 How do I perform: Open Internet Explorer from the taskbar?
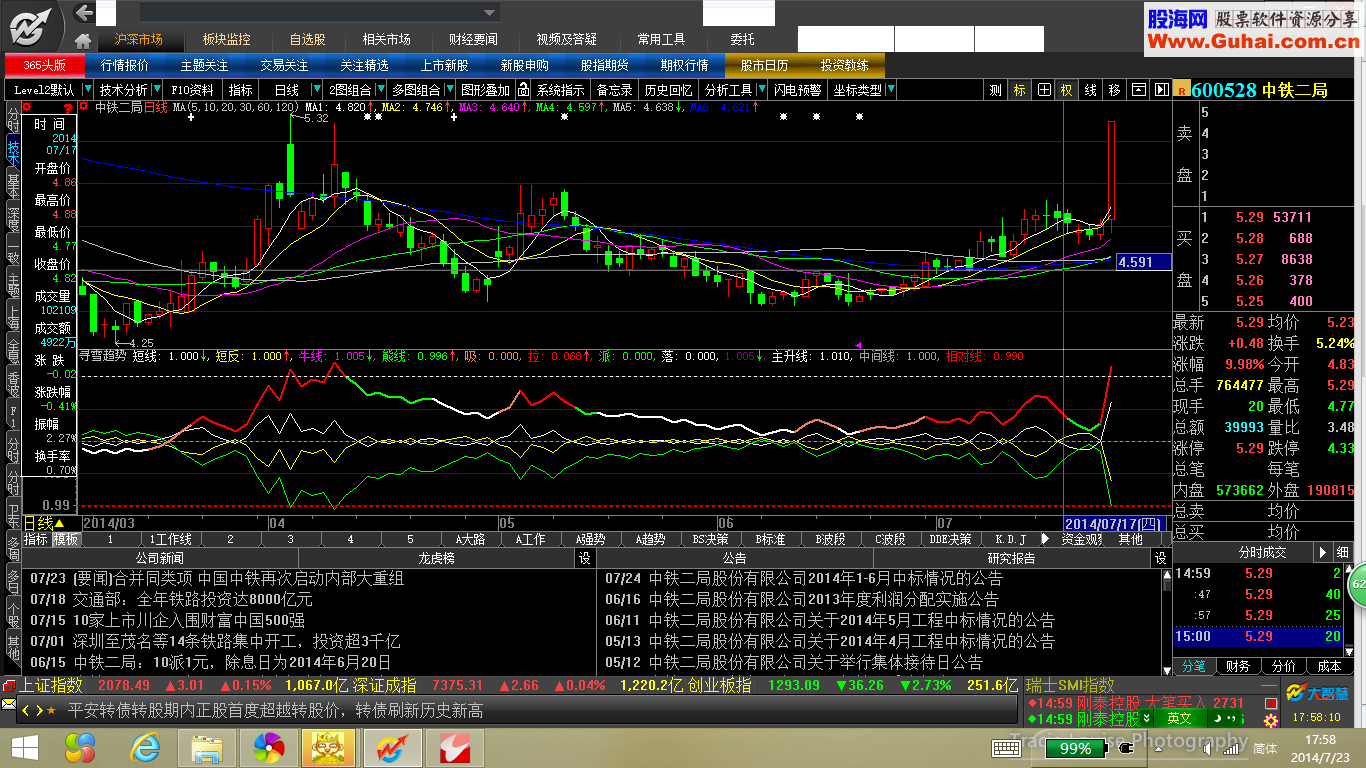tap(144, 746)
